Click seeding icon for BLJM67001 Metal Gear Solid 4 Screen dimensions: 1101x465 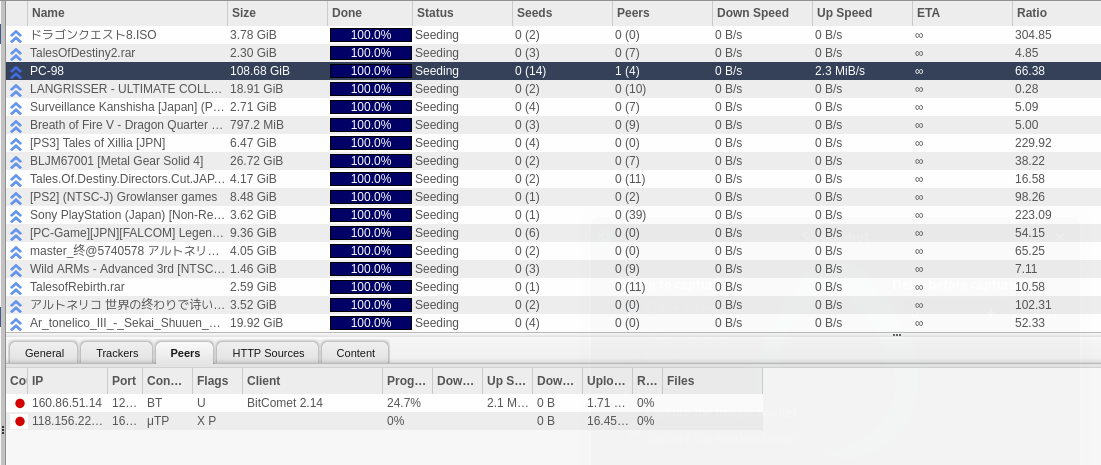pyautogui.click(x=16, y=162)
